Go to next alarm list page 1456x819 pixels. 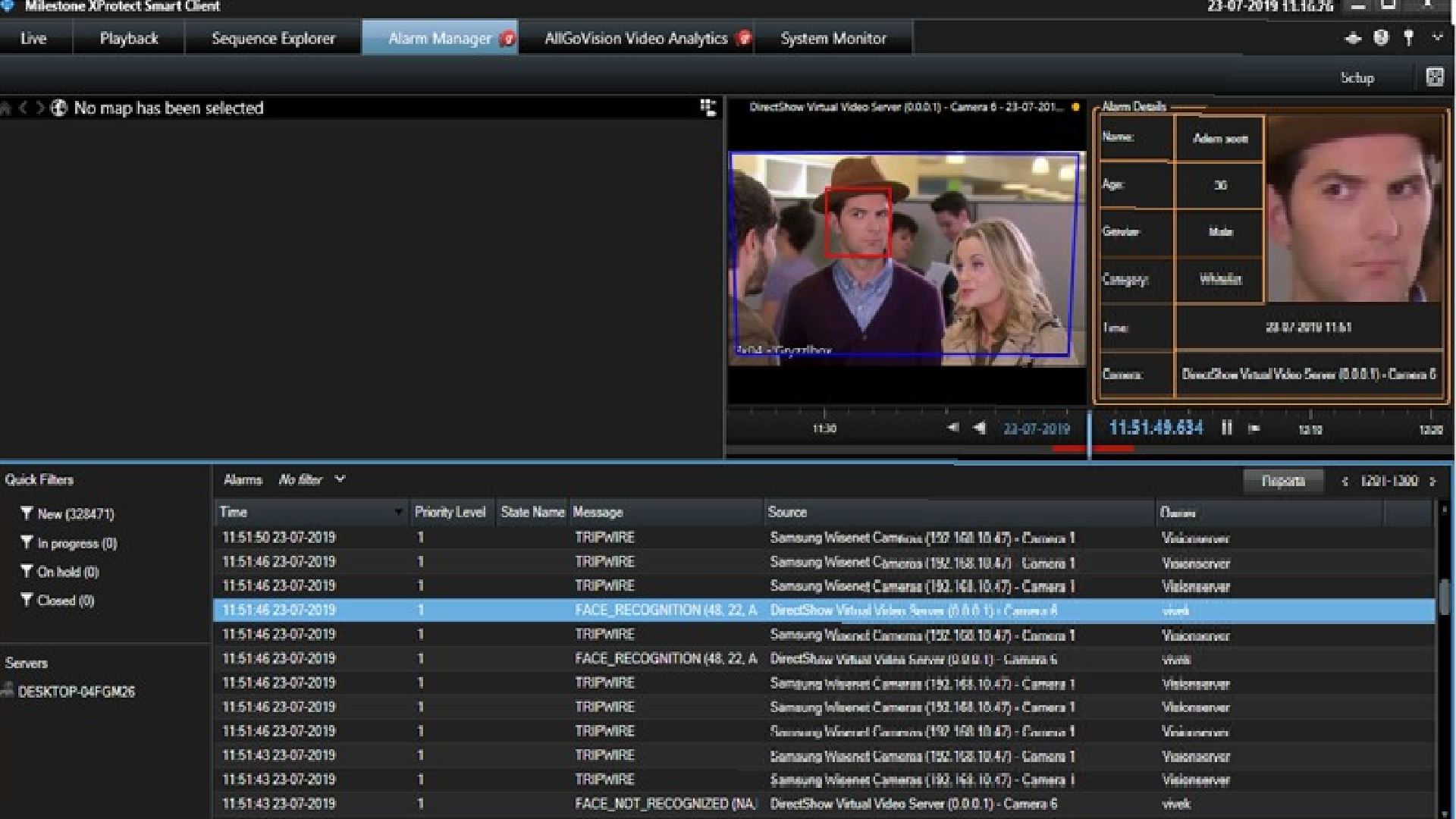pos(1432,482)
